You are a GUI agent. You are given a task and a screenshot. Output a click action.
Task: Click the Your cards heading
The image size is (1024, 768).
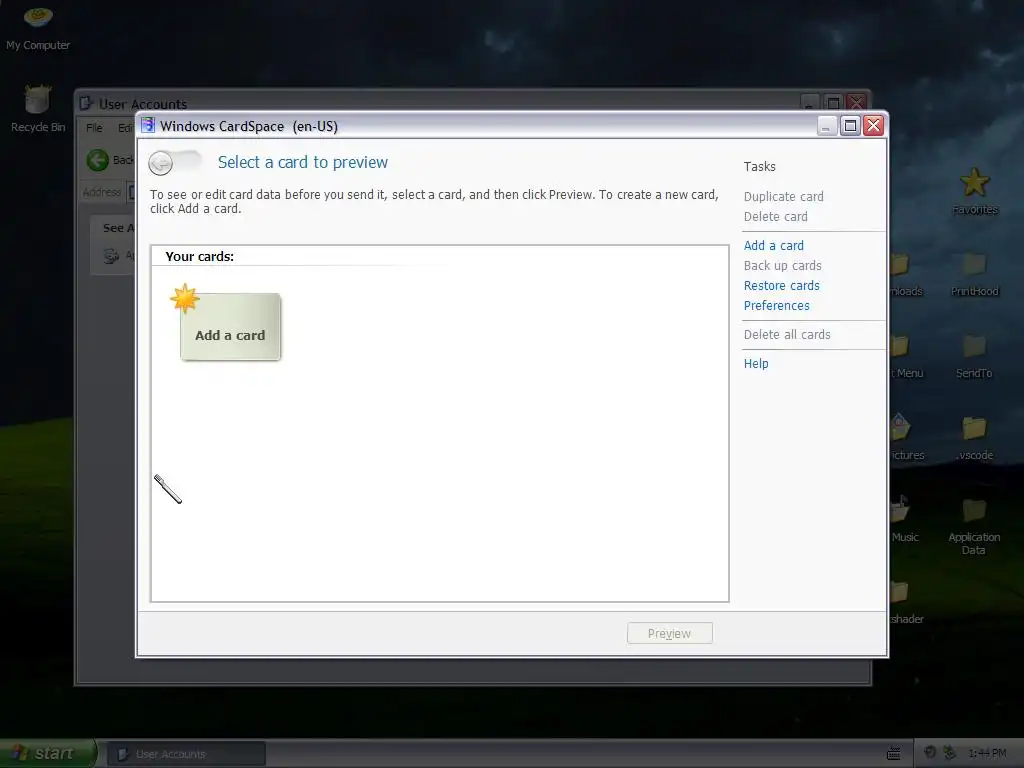pos(199,257)
